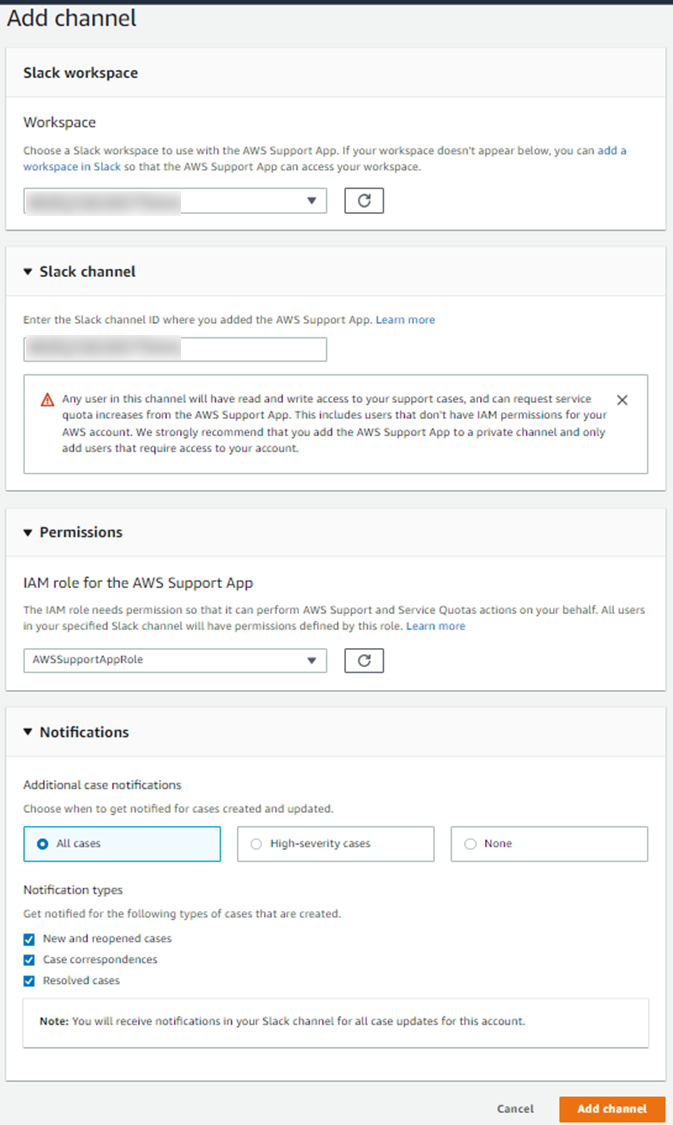Click the Add channel button
The width and height of the screenshot is (673, 1125).
612,1108
